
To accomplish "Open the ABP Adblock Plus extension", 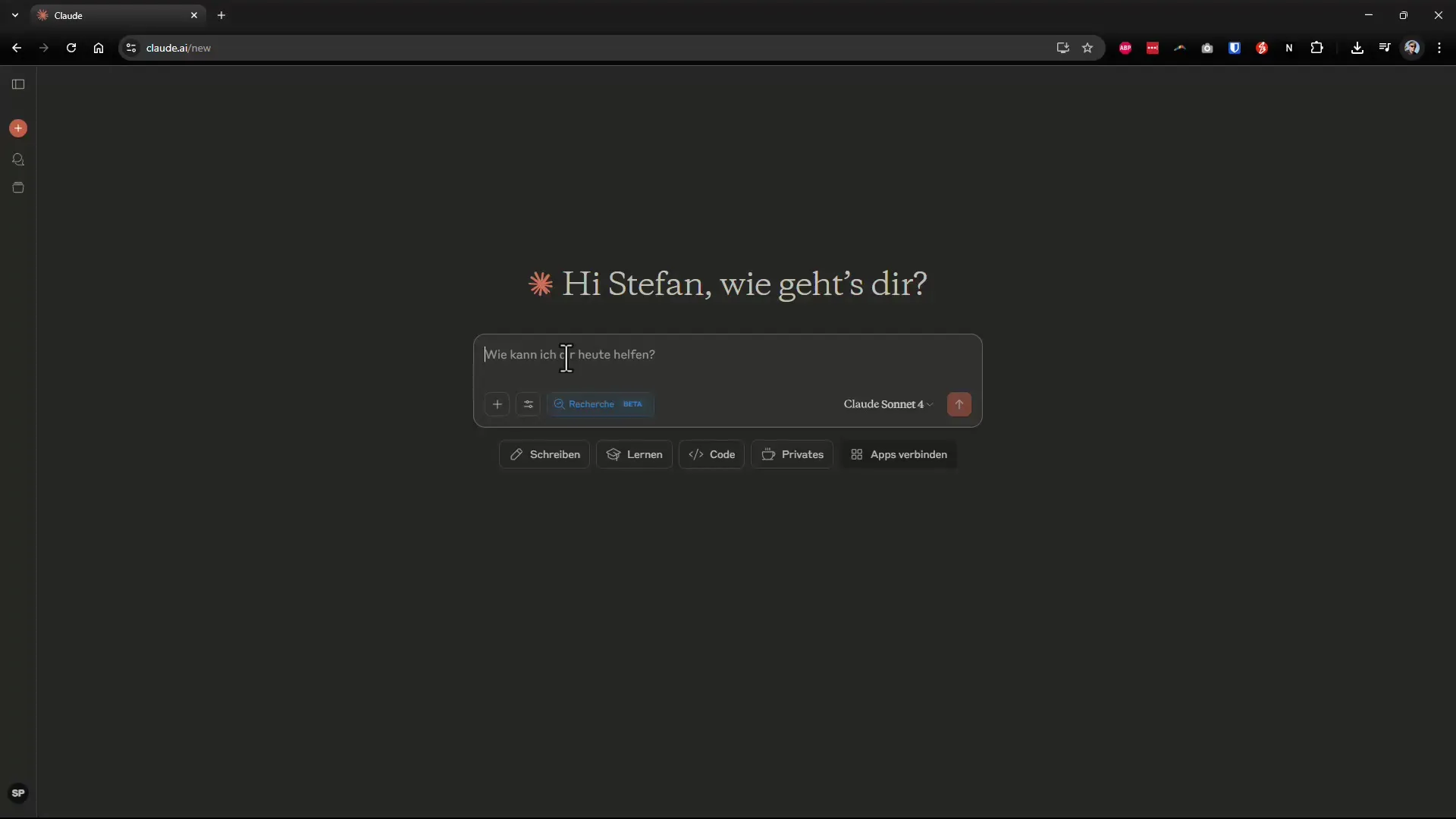I will (x=1125, y=48).
